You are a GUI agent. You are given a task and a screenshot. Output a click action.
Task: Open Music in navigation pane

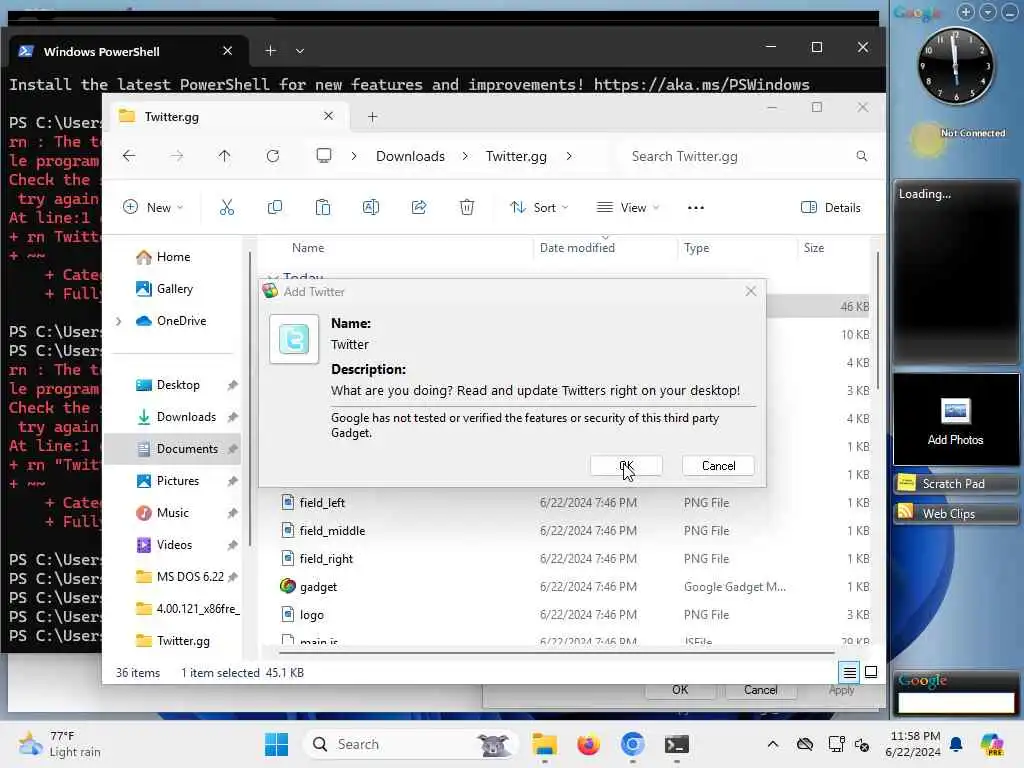point(172,513)
